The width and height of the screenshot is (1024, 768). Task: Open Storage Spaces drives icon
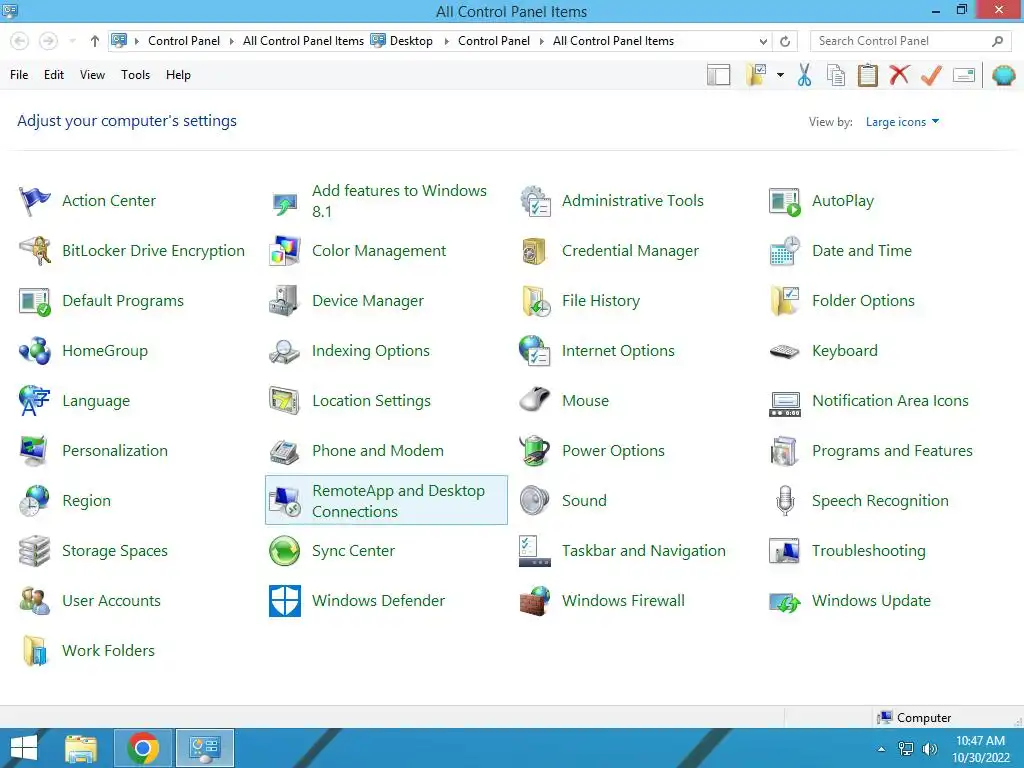click(35, 551)
